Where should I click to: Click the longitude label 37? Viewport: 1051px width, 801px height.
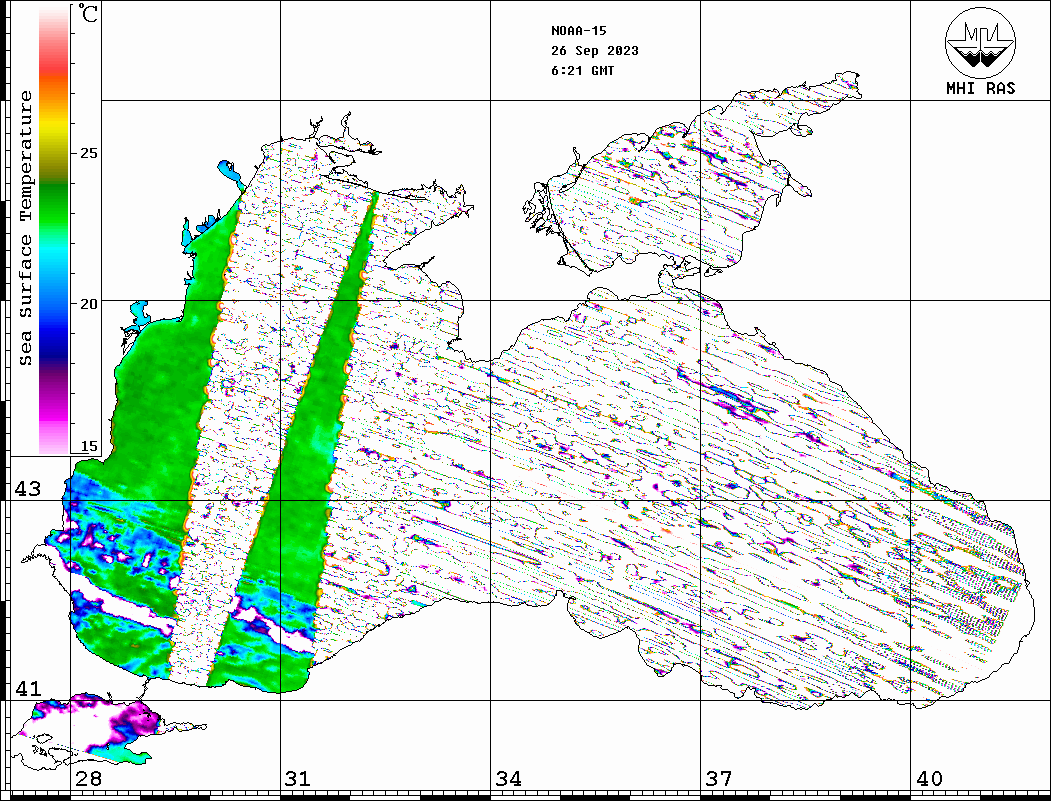[x=719, y=779]
